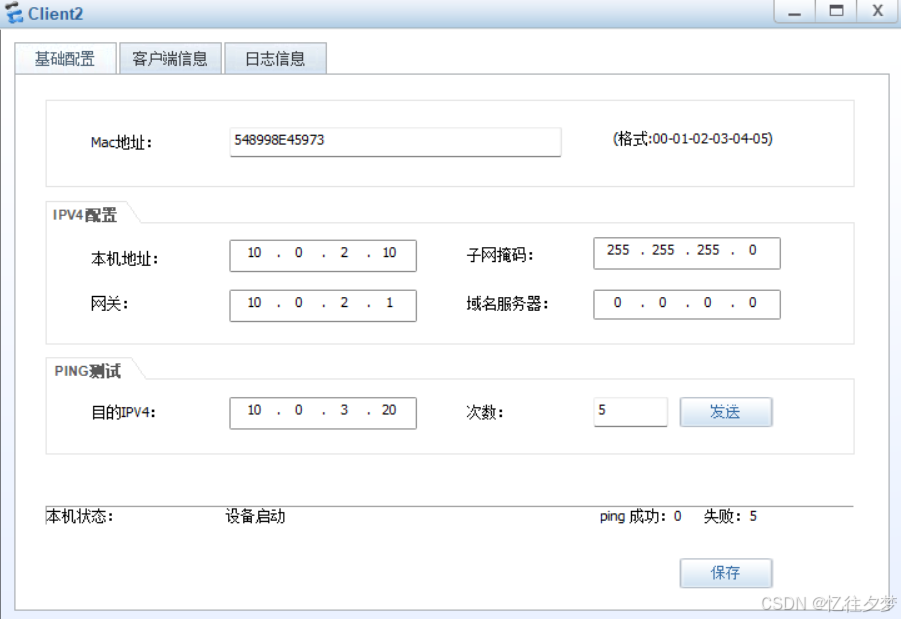The image size is (901, 619).
Task: Click the 失败: 5 status text
Action: 730,516
